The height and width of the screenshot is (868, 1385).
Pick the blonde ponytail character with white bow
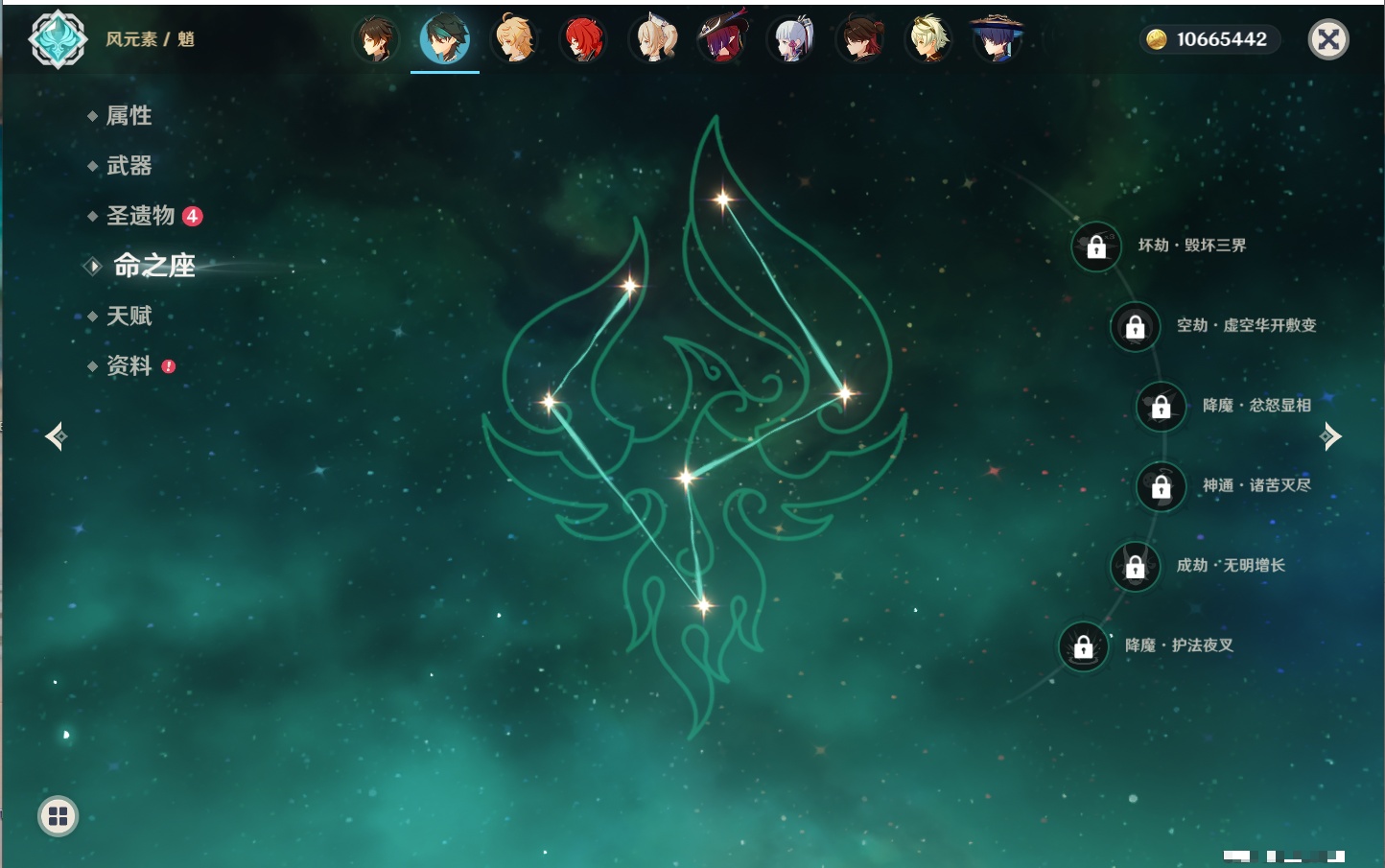(x=653, y=39)
